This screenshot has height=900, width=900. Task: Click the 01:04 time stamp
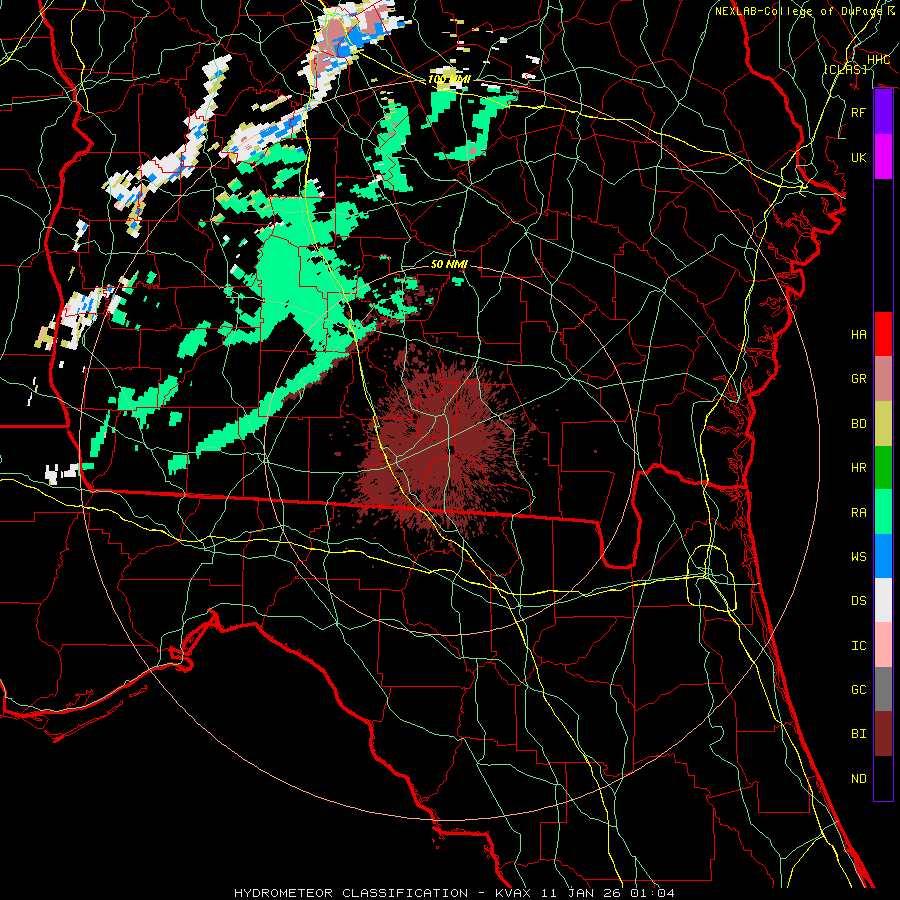tap(653, 893)
